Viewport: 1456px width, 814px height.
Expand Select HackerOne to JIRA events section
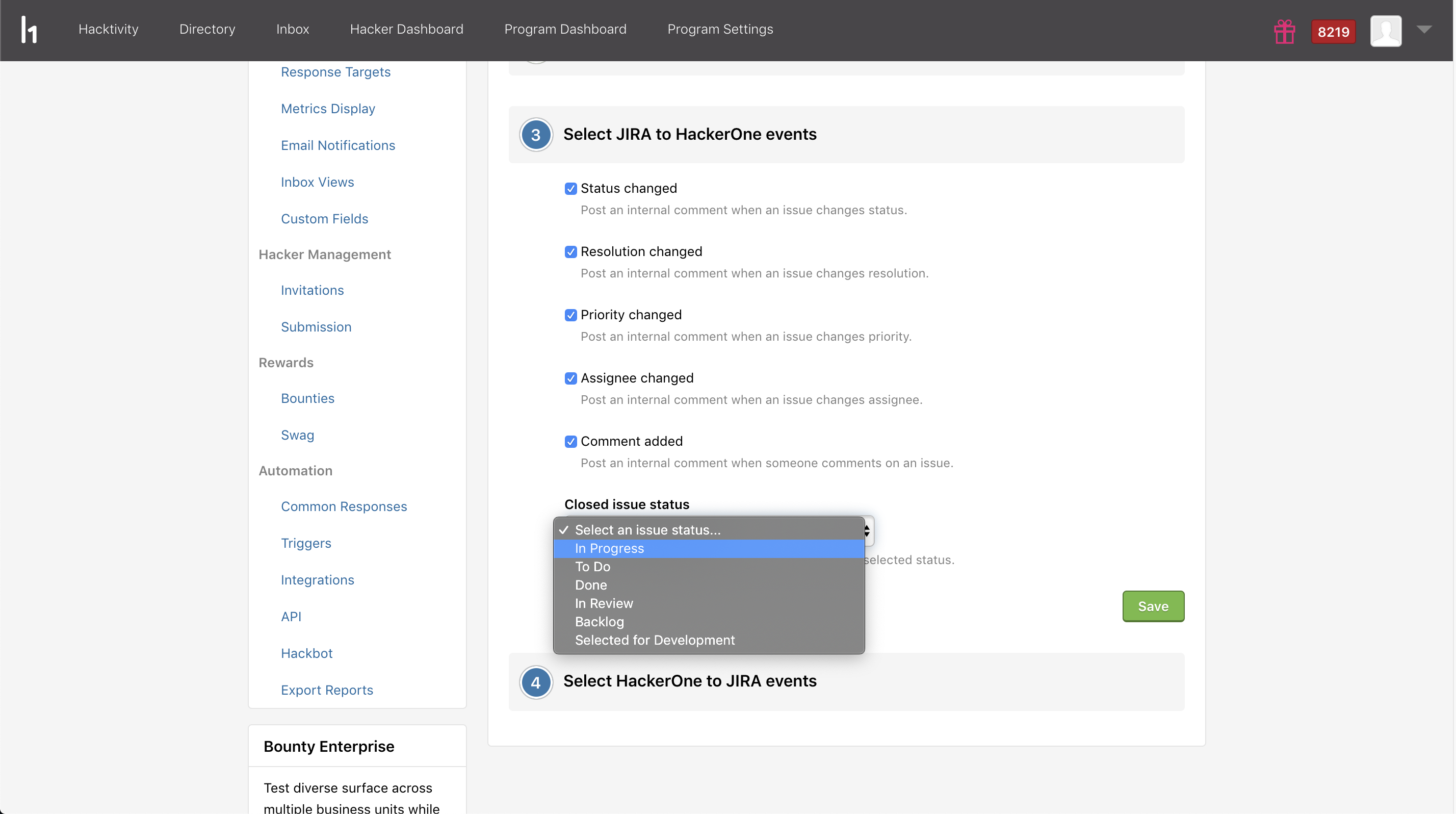click(x=690, y=681)
